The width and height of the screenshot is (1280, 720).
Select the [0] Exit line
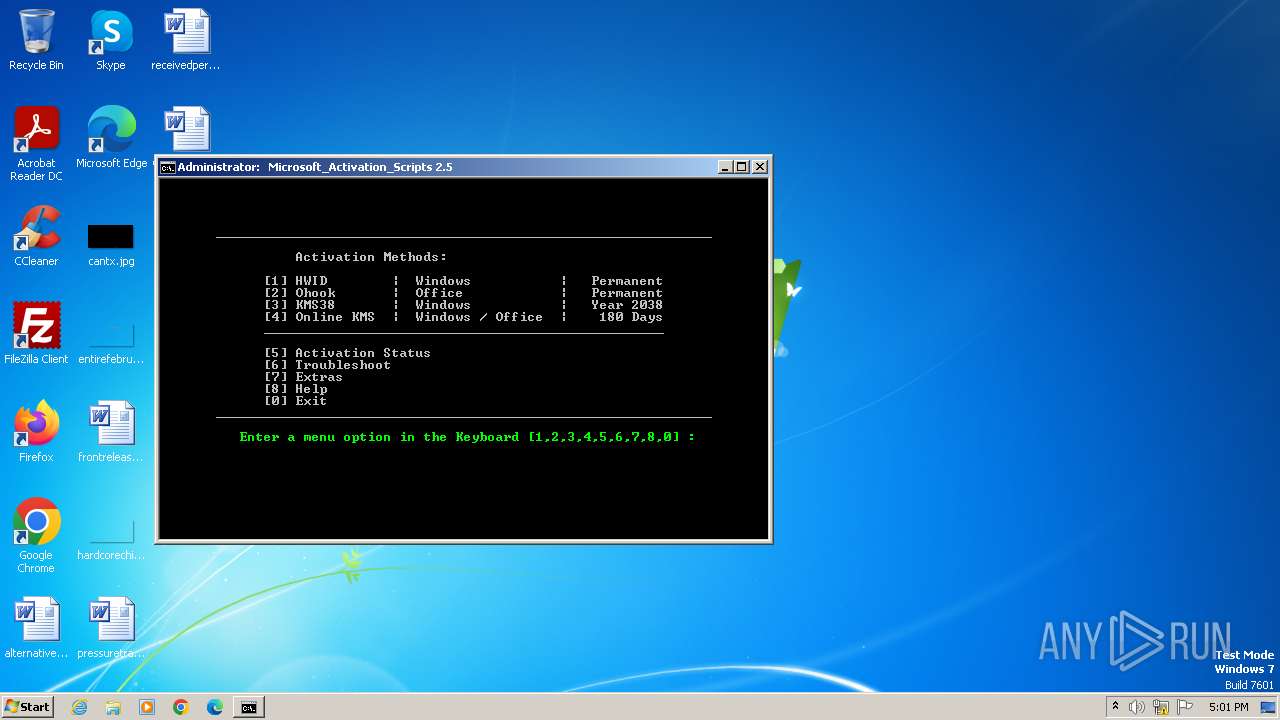(296, 401)
